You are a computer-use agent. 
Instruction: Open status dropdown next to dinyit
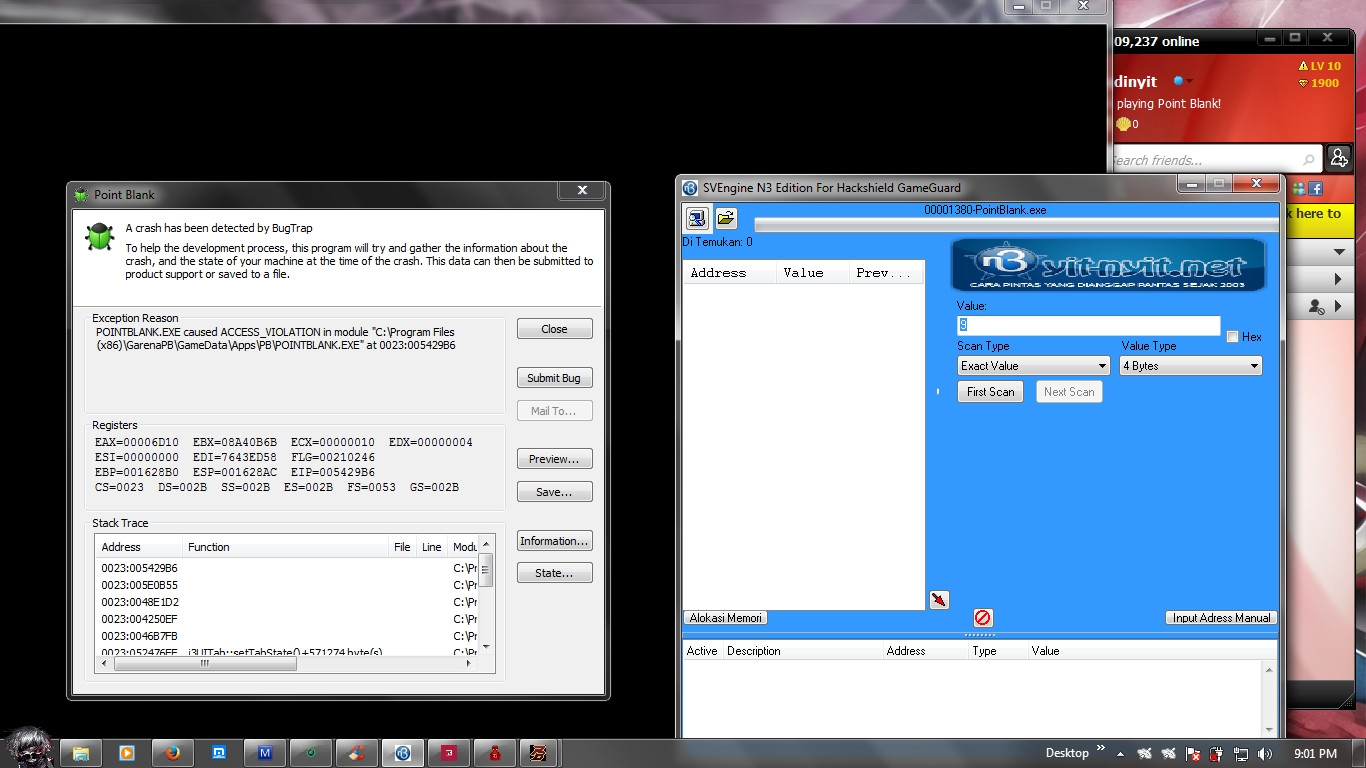click(x=1189, y=82)
